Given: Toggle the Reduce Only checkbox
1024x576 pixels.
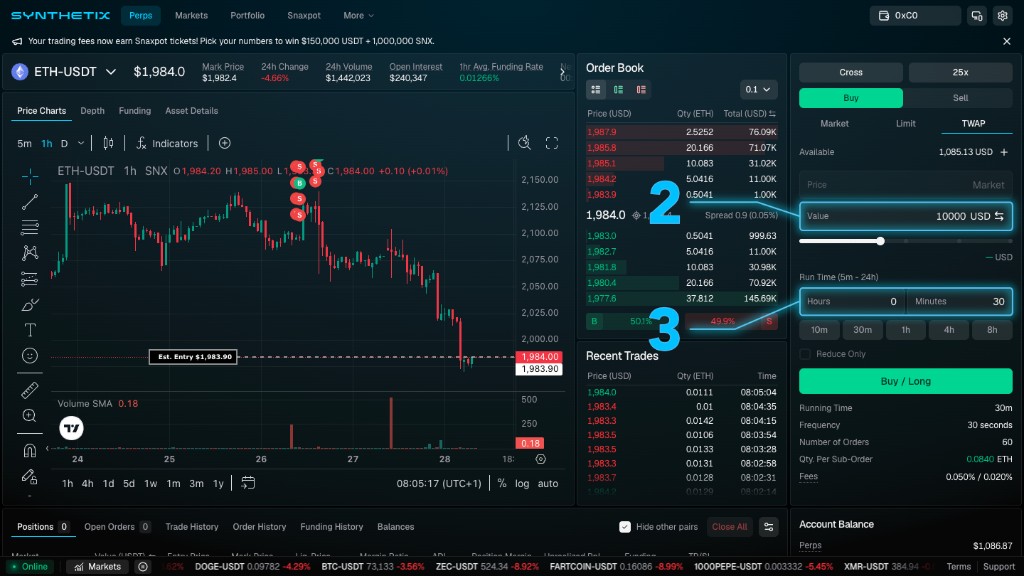Looking at the screenshot, I should tap(805, 354).
